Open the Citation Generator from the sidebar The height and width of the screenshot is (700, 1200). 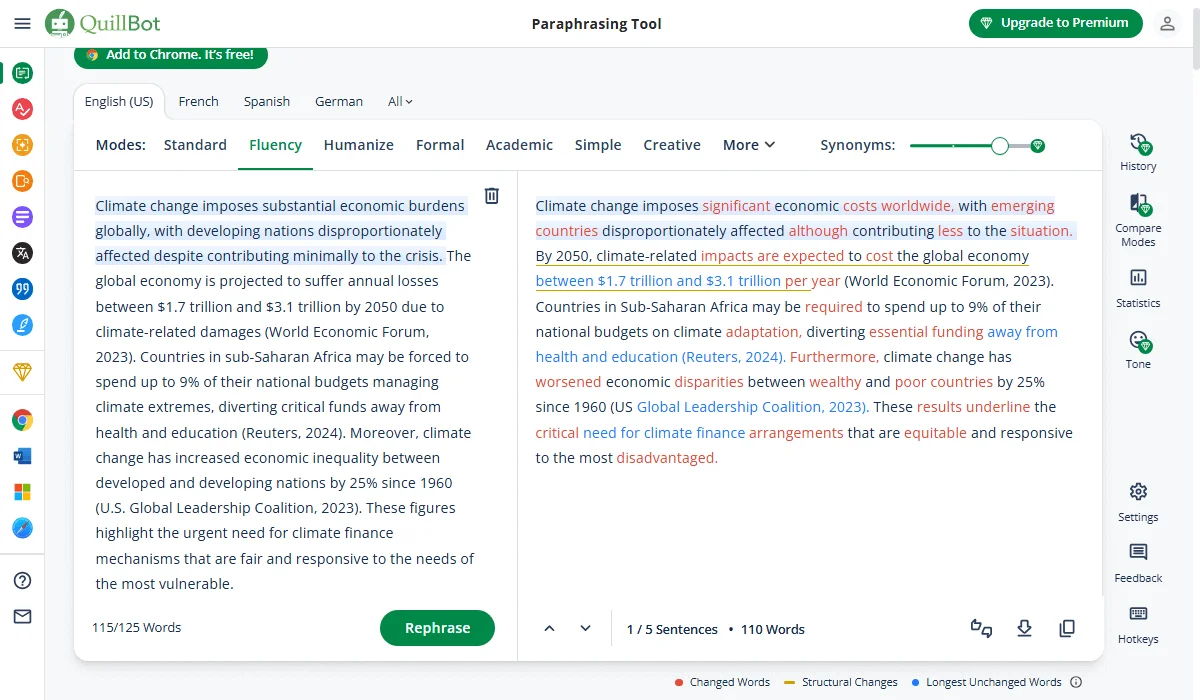click(x=22, y=290)
